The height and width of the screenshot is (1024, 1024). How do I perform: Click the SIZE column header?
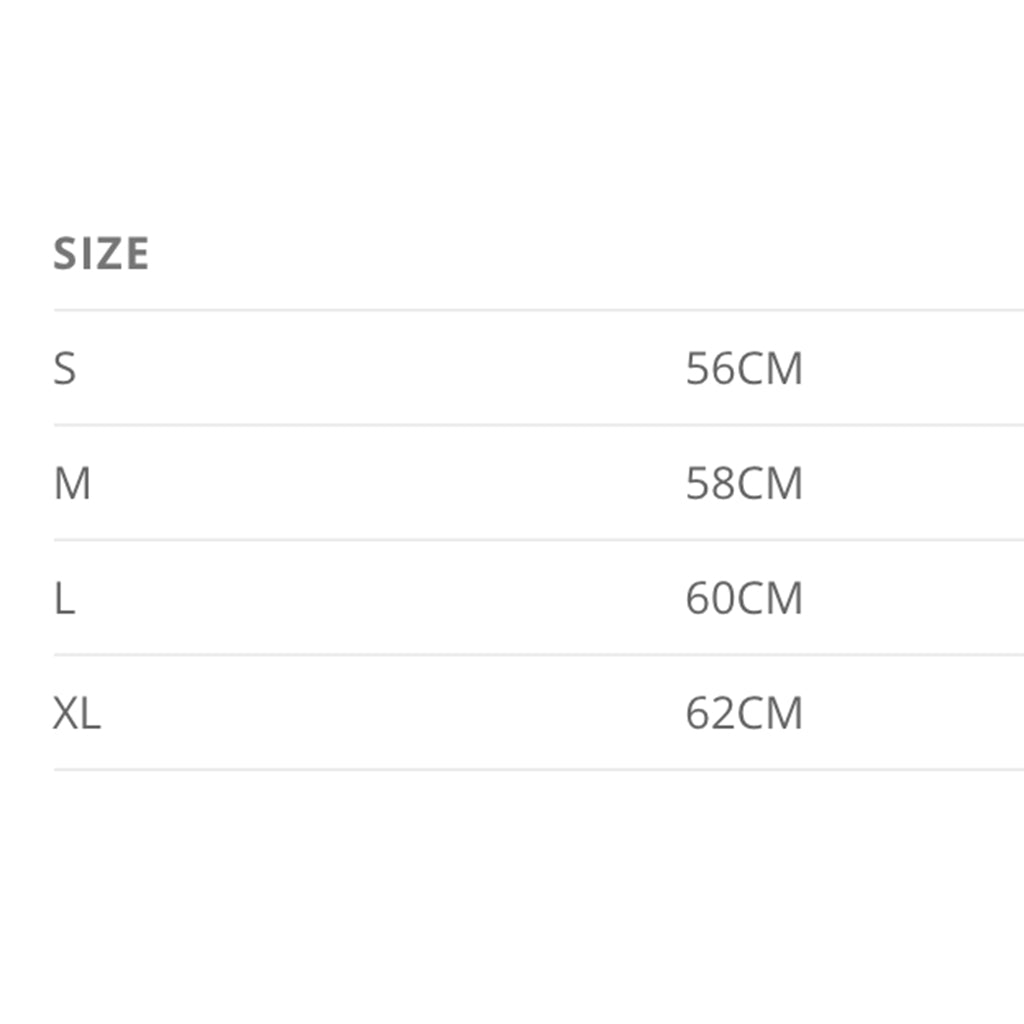pos(101,254)
